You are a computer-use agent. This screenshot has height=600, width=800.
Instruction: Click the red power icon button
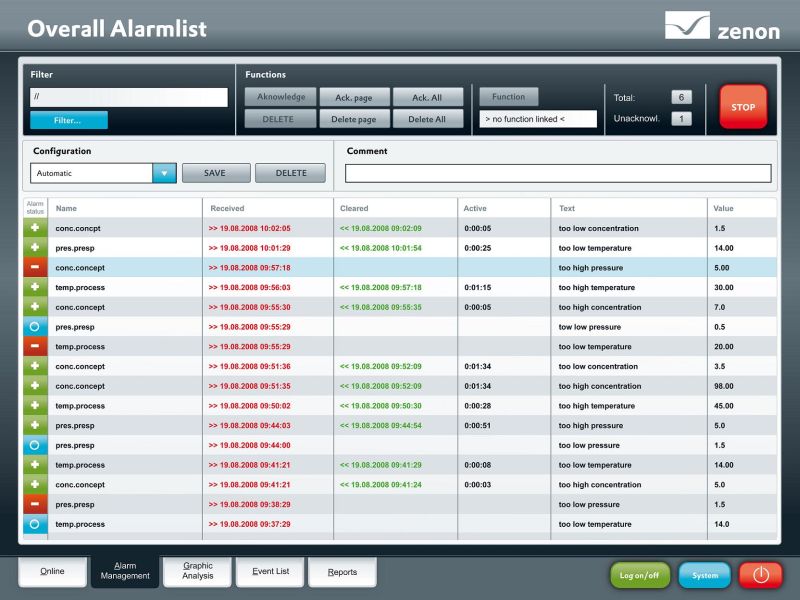pyautogui.click(x=761, y=575)
